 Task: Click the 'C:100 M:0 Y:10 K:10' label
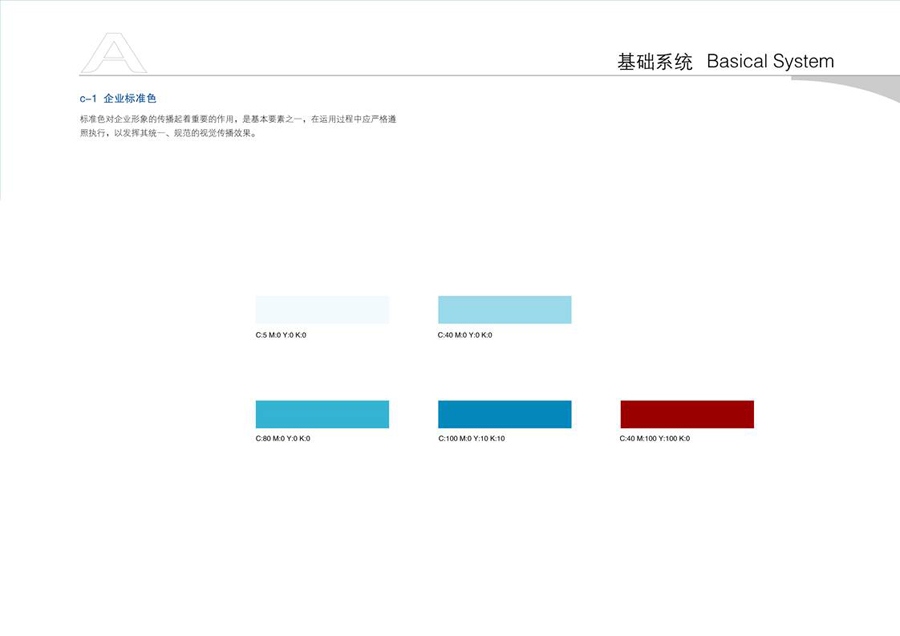click(x=472, y=438)
